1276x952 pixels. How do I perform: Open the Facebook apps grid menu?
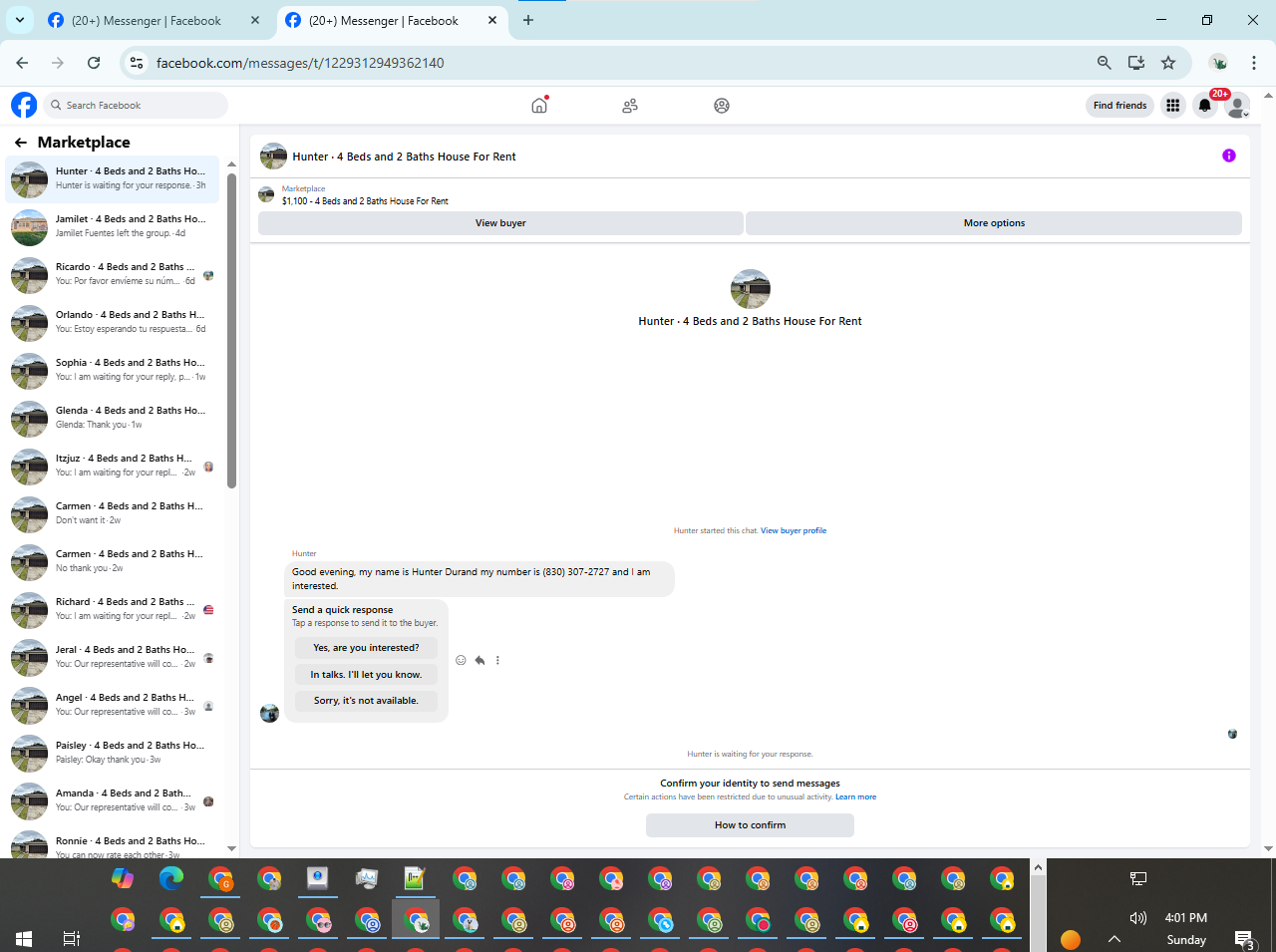(x=1173, y=106)
